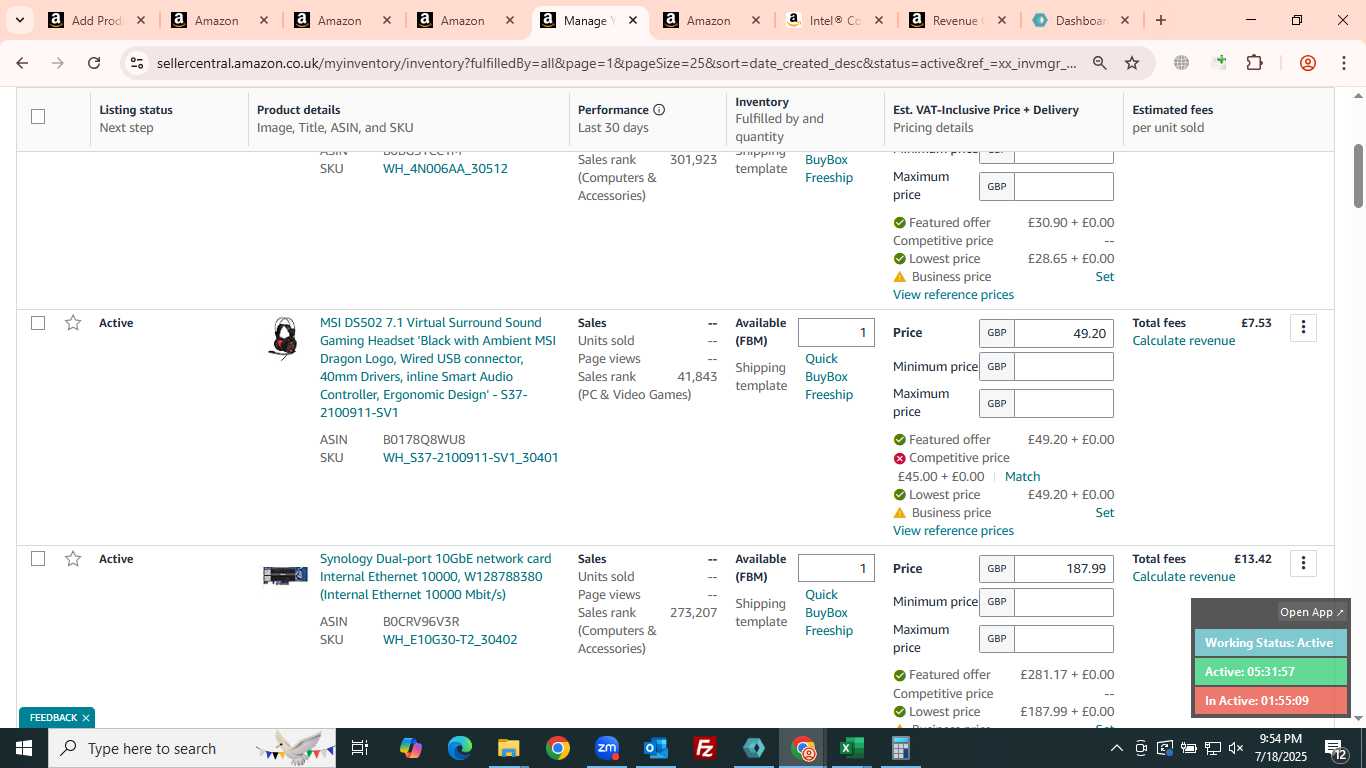Open File Explorer from taskbar

[x=509, y=748]
